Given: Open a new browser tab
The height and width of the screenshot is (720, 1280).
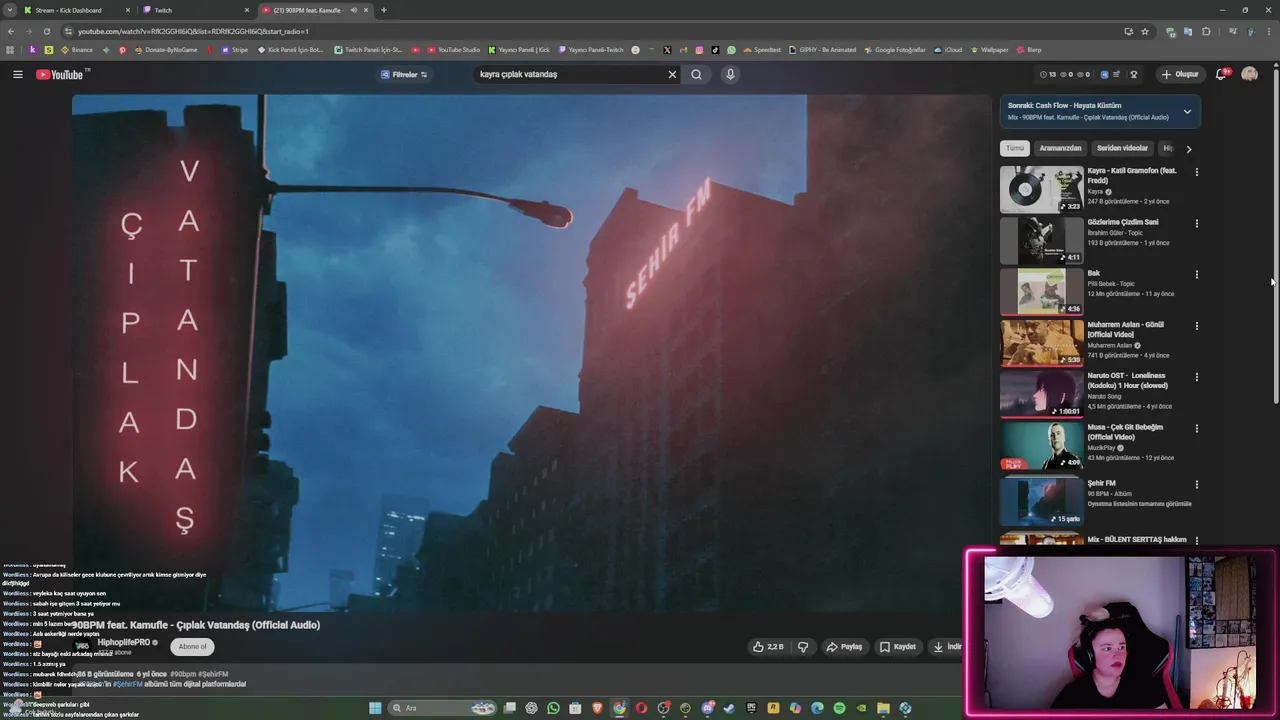Looking at the screenshot, I should click(x=383, y=10).
